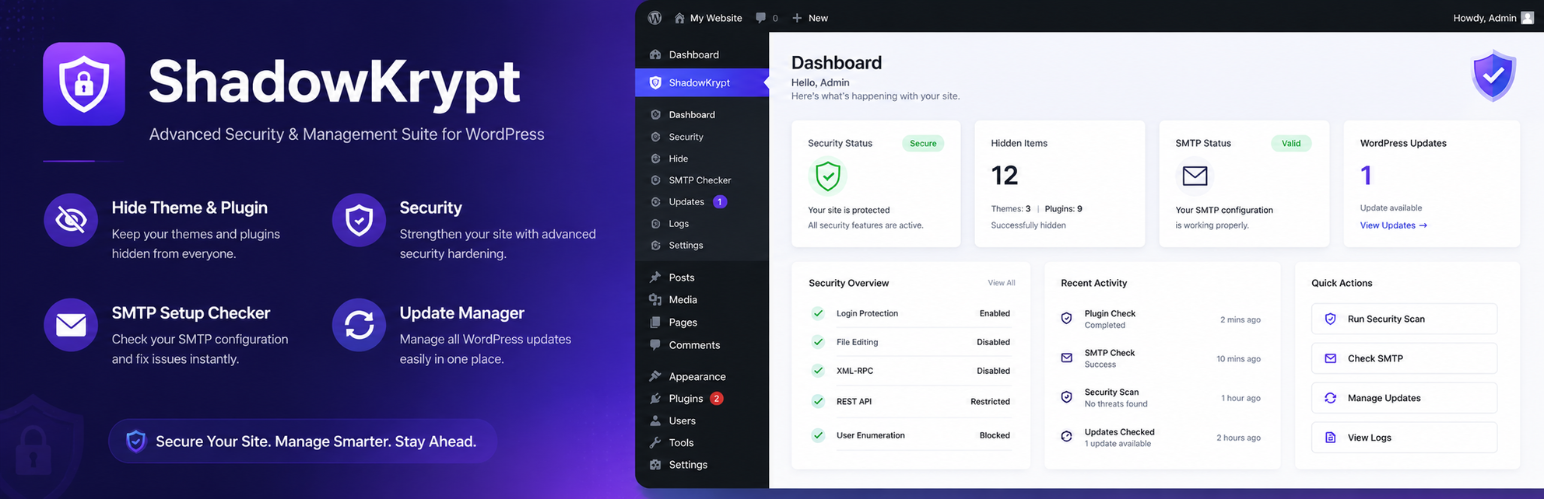
Task: Click the ShadowKrypt logo on banner
Action: tap(84, 84)
